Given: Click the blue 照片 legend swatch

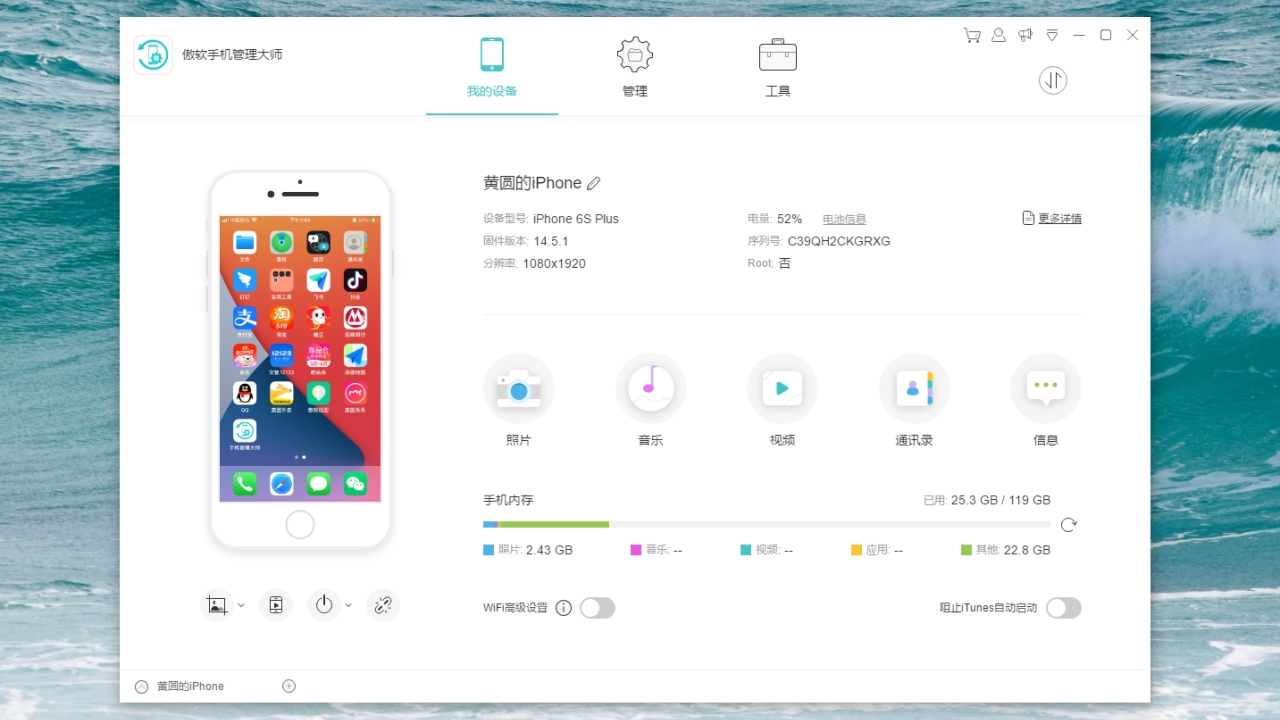Looking at the screenshot, I should [489, 550].
